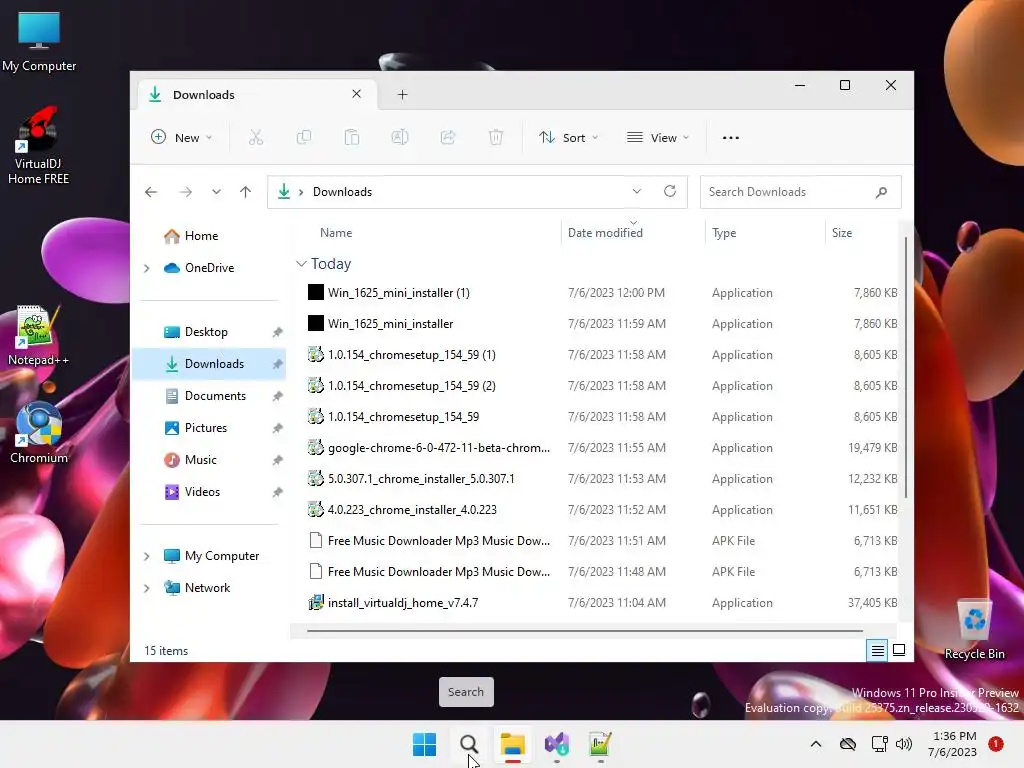Open the Recycle Bin on desktop
This screenshot has height=768, width=1024.
(974, 629)
